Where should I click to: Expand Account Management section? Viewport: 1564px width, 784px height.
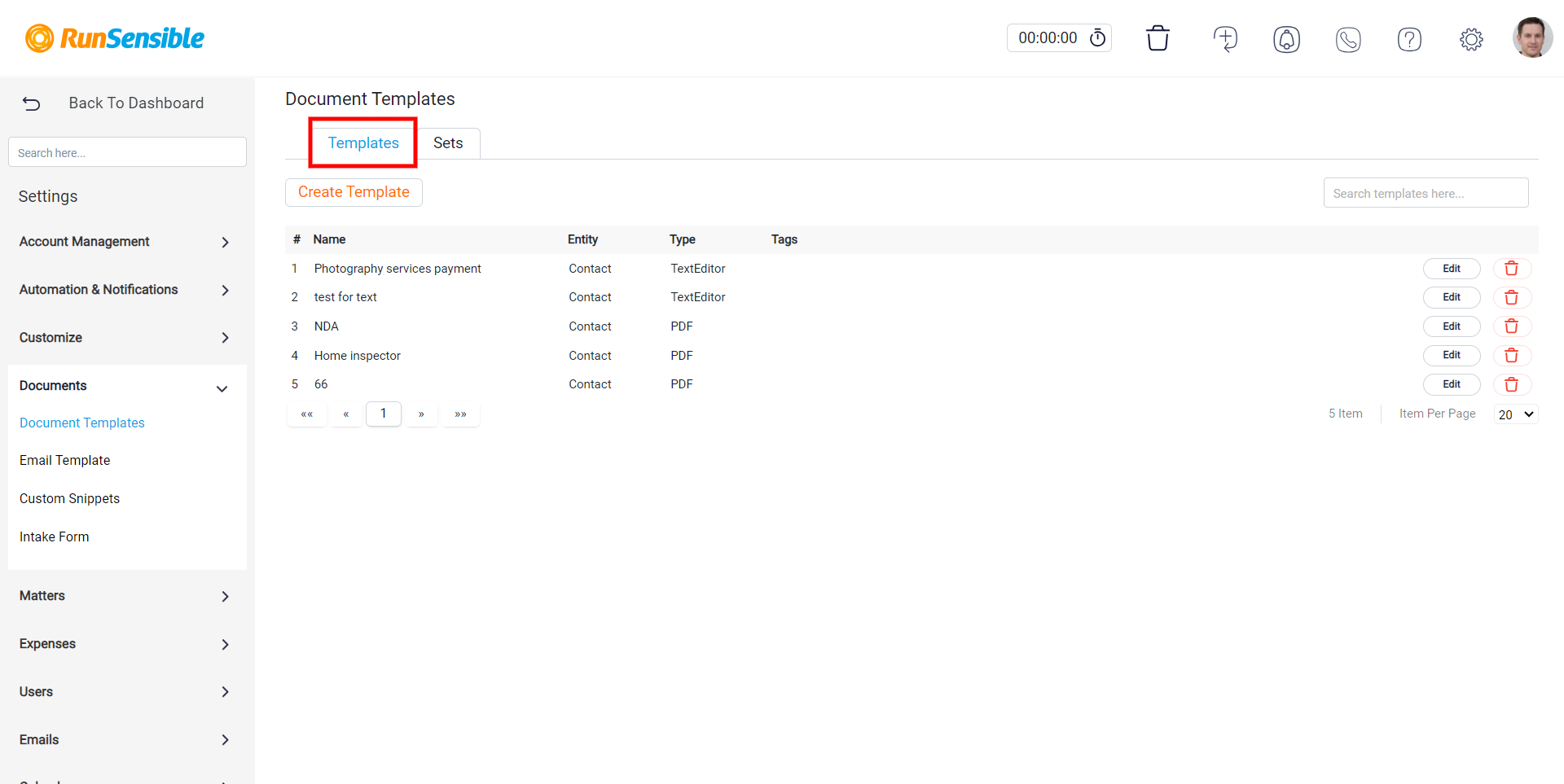[127, 242]
